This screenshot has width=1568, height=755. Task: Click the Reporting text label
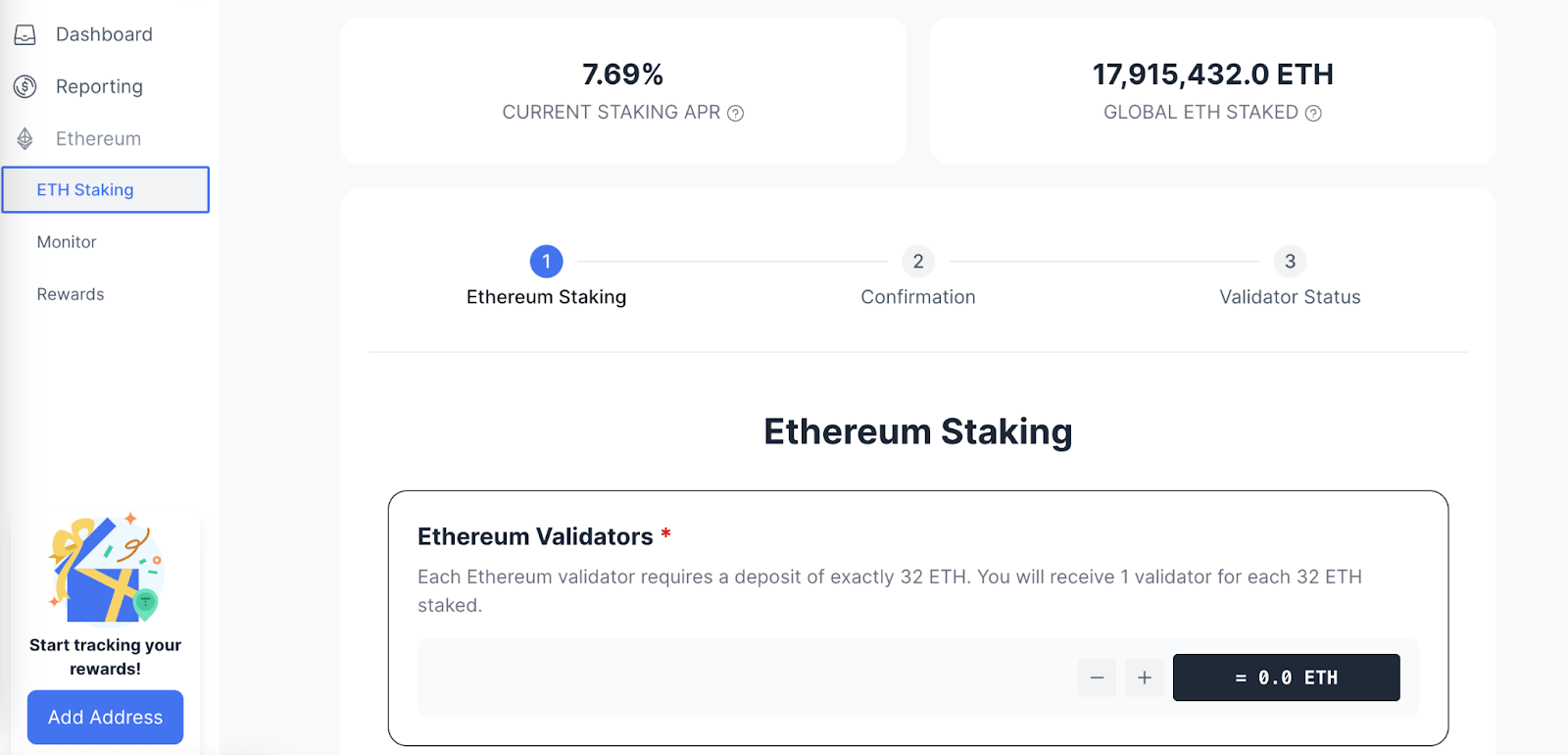click(98, 86)
